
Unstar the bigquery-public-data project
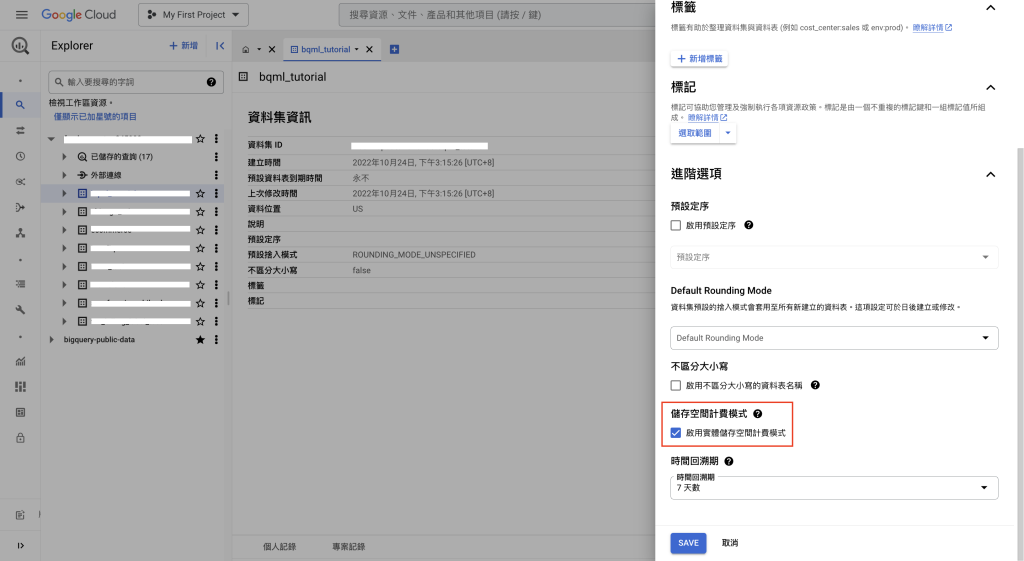pyautogui.click(x=200, y=340)
